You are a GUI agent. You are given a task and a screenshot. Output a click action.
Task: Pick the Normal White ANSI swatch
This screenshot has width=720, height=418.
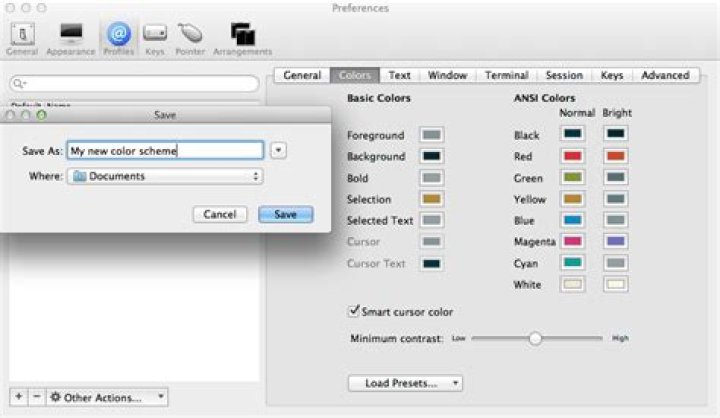pos(573,284)
